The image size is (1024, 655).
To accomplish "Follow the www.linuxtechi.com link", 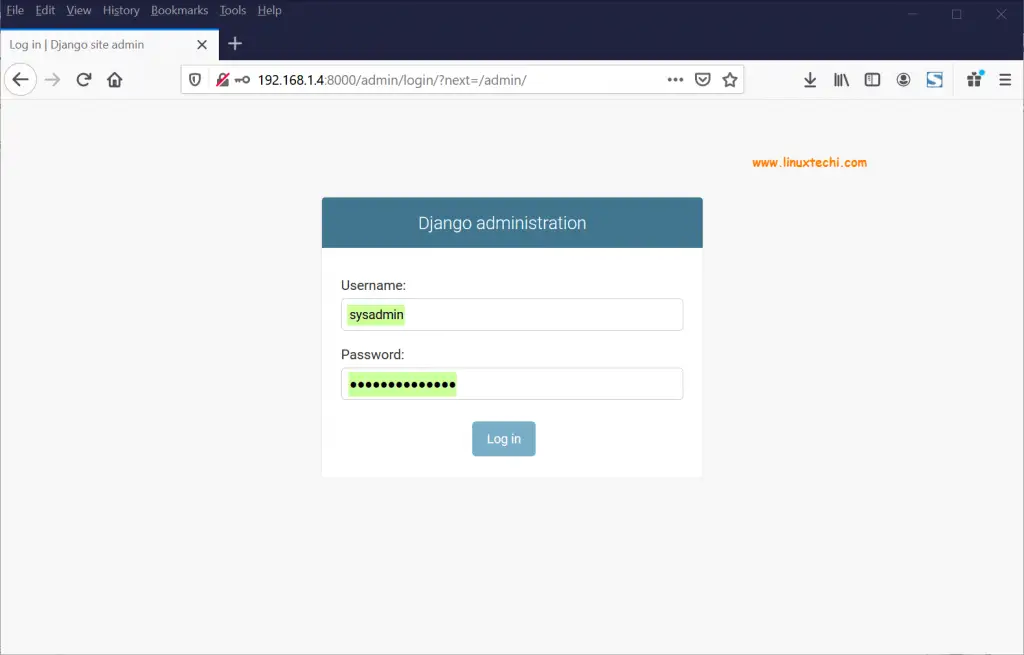I will 809,161.
